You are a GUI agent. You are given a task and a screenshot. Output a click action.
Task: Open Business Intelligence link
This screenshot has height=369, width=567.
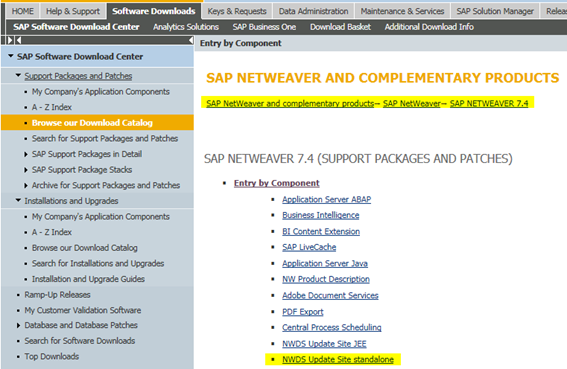[x=321, y=215]
